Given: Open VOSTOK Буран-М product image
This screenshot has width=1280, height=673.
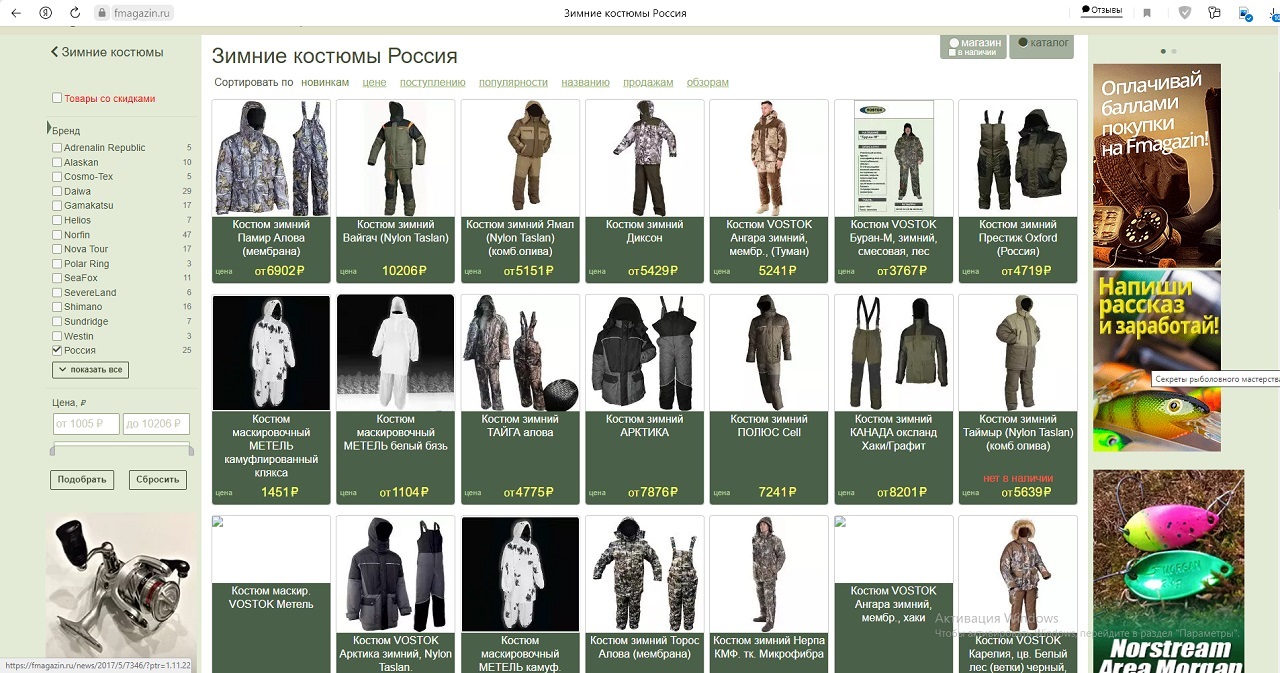Looking at the screenshot, I should pyautogui.click(x=893, y=158).
